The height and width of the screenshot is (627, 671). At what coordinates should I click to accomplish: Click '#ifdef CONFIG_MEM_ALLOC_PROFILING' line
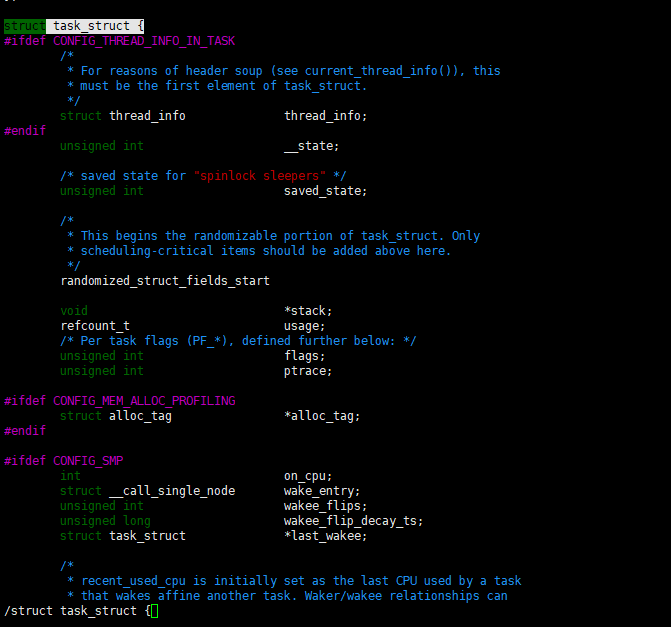tap(120, 401)
